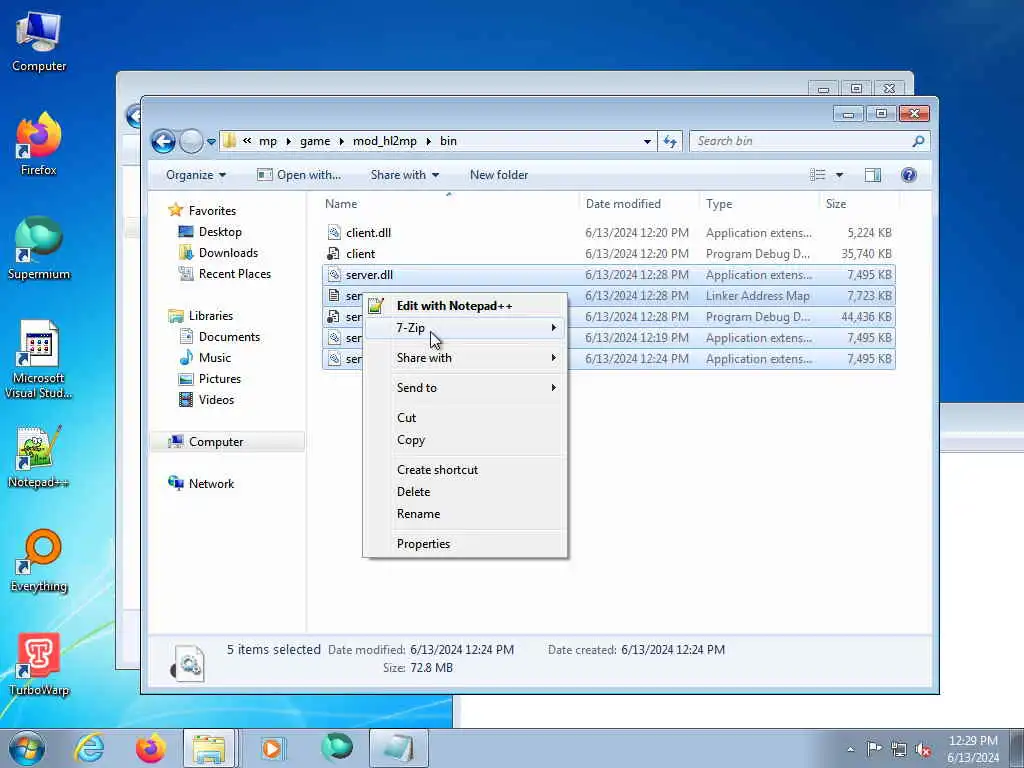Open Downloads under Favorites
Image resolution: width=1024 pixels, height=768 pixels.
coord(228,253)
